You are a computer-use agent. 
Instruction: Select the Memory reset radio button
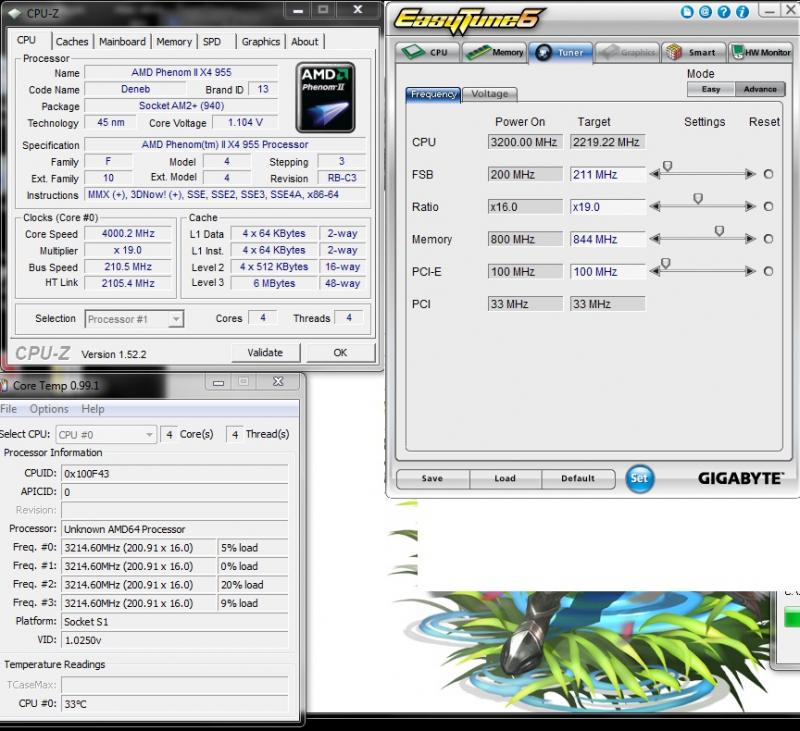coord(768,239)
